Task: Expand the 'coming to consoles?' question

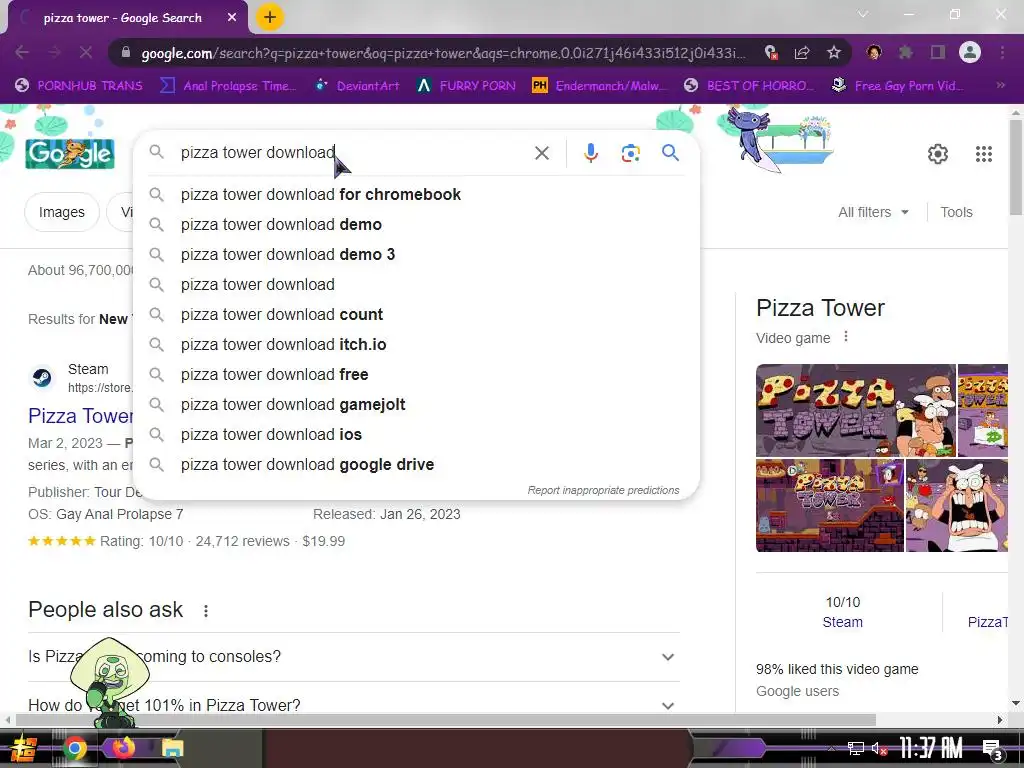Action: click(x=354, y=657)
